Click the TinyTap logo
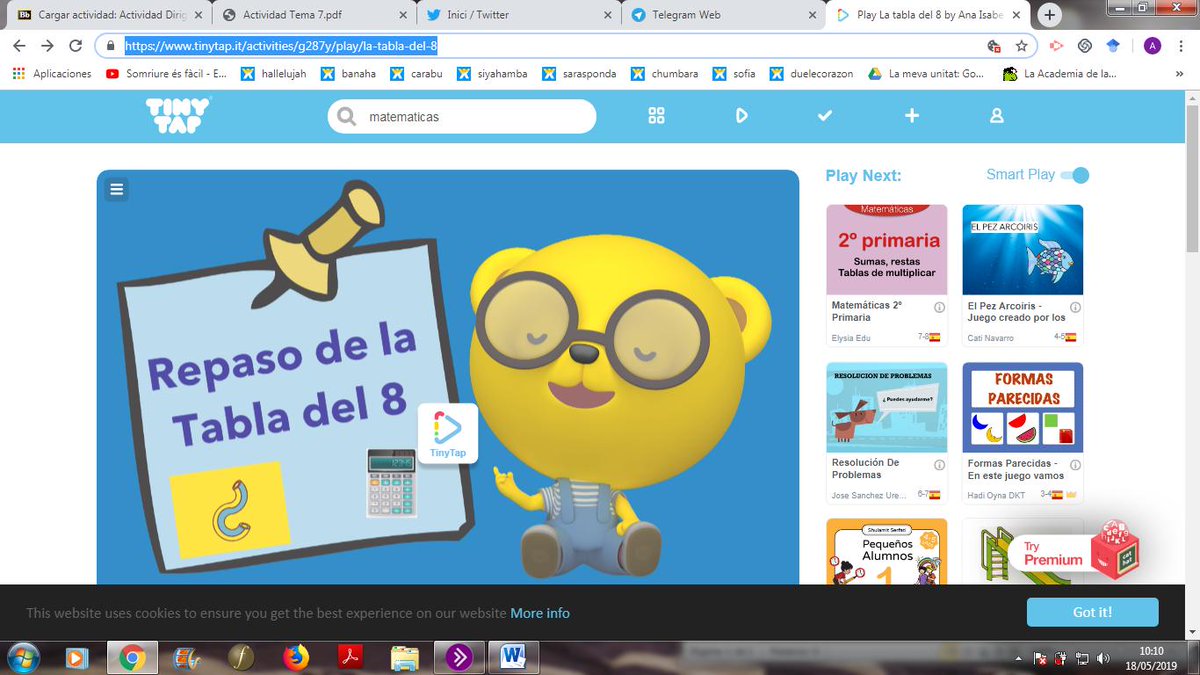 point(177,116)
